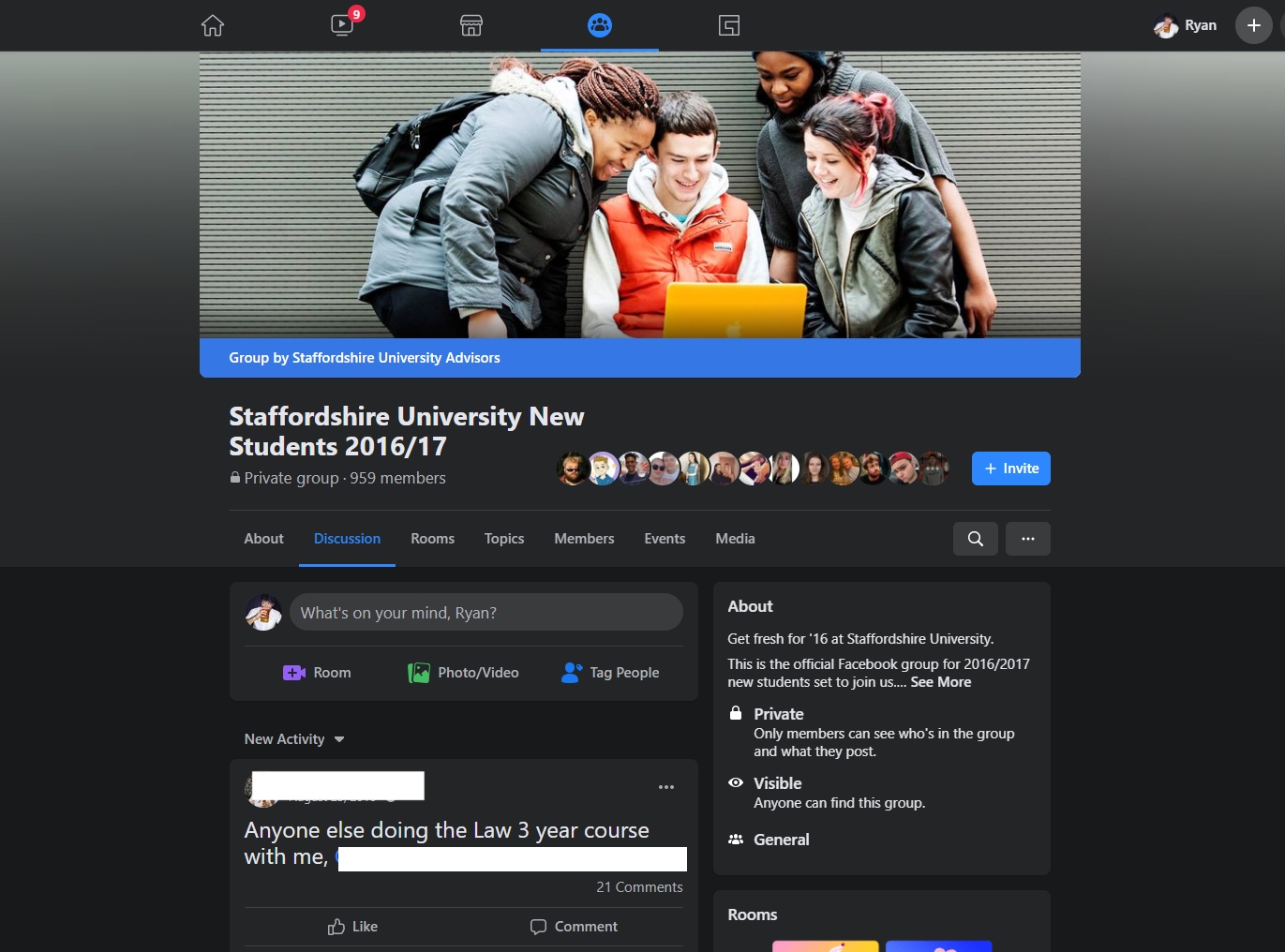Go to the Facebook Home icon
Image resolution: width=1285 pixels, height=952 pixels.
[x=213, y=25]
